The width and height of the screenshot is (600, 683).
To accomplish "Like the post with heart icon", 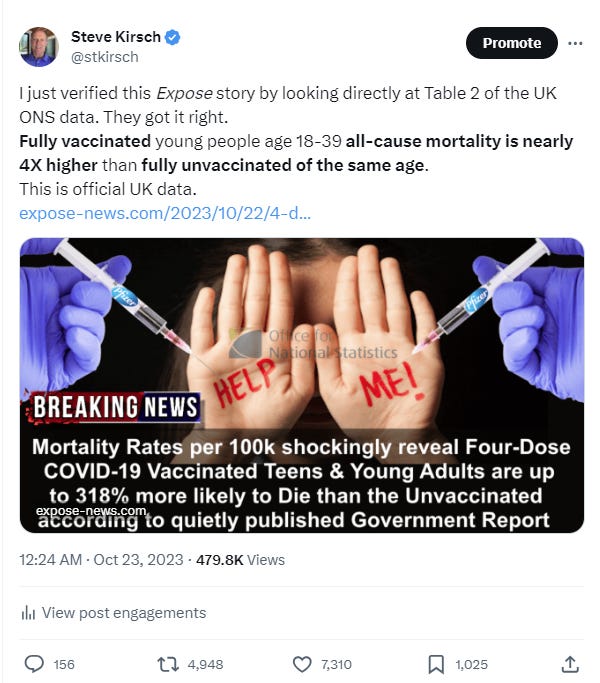I will coord(302,664).
